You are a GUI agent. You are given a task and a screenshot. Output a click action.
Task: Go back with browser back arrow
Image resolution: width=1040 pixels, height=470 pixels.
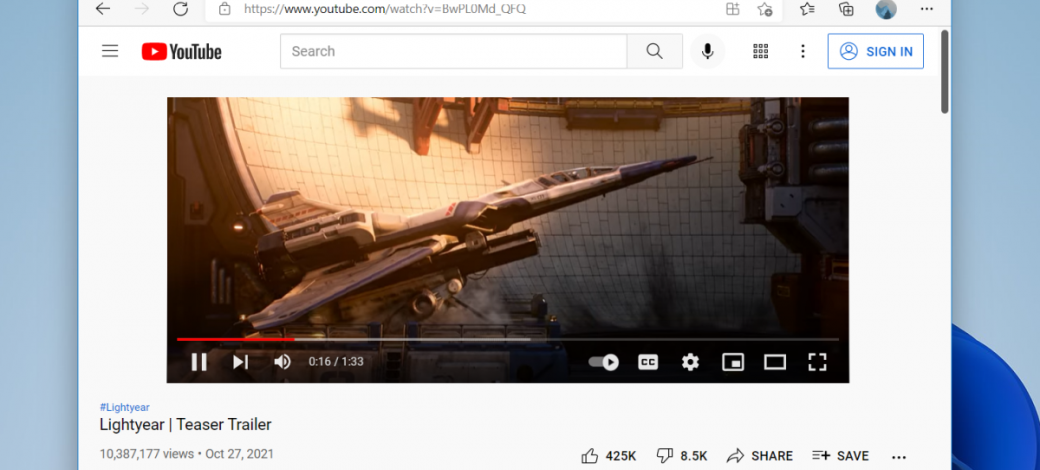pyautogui.click(x=103, y=9)
